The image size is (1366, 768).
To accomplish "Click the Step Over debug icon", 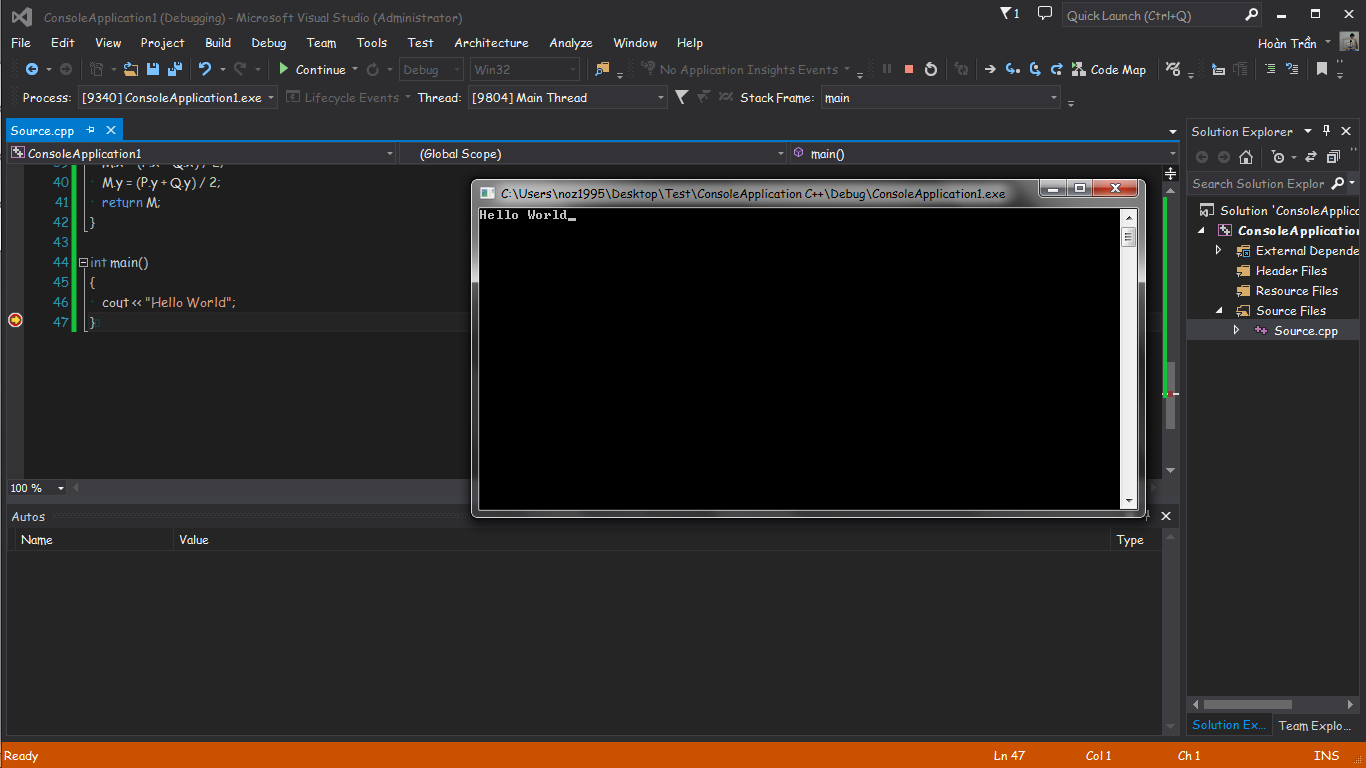I will click(x=1034, y=69).
